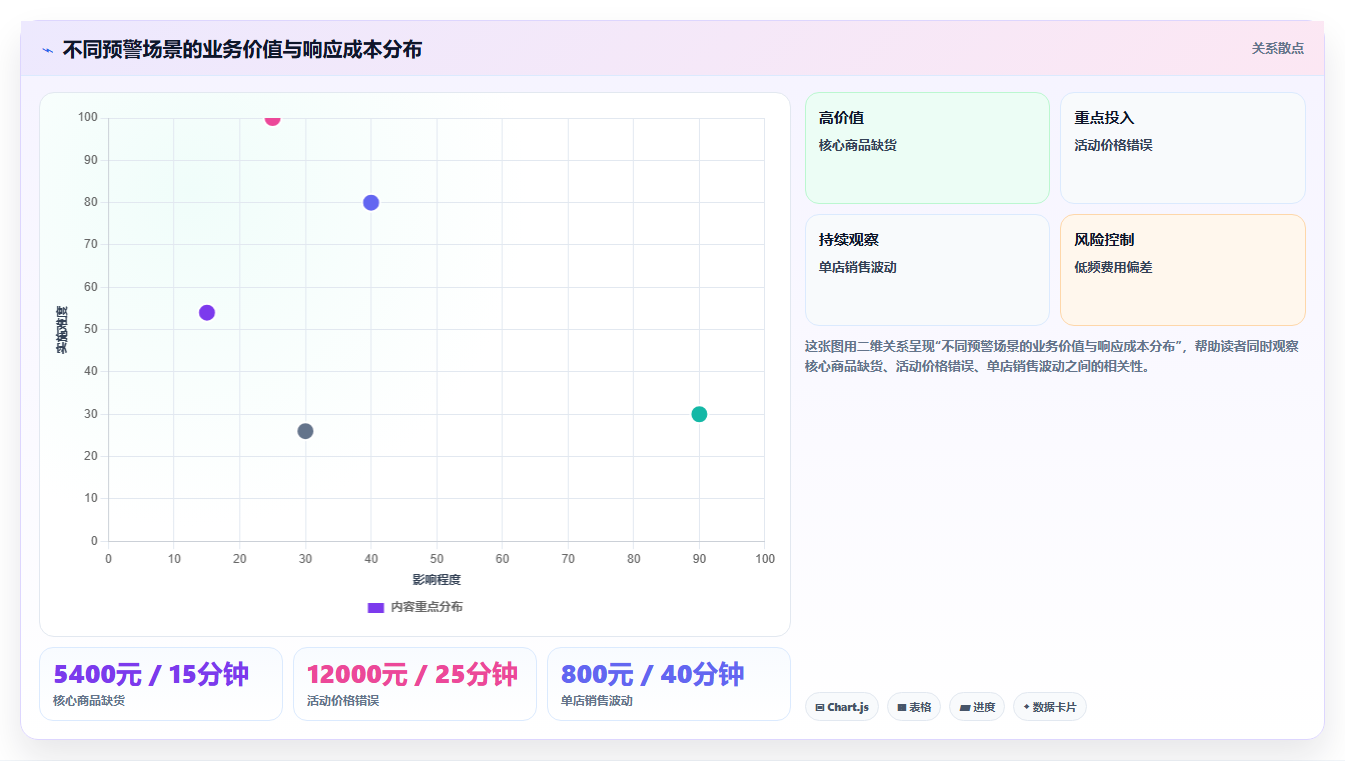Click the 低频费用偏差 text
Screen dimensions: 1345x761
[x=1114, y=267]
